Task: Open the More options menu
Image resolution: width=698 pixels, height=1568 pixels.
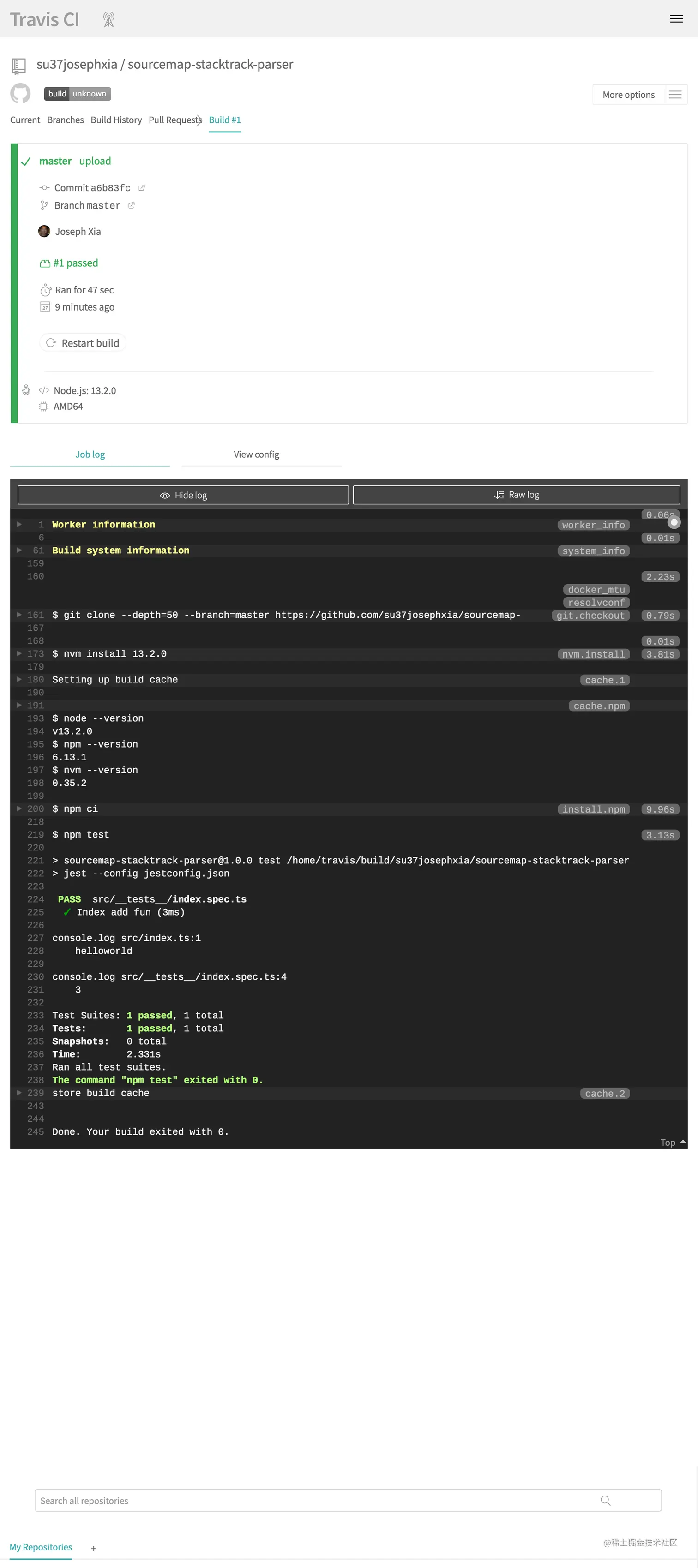Action: (x=639, y=94)
